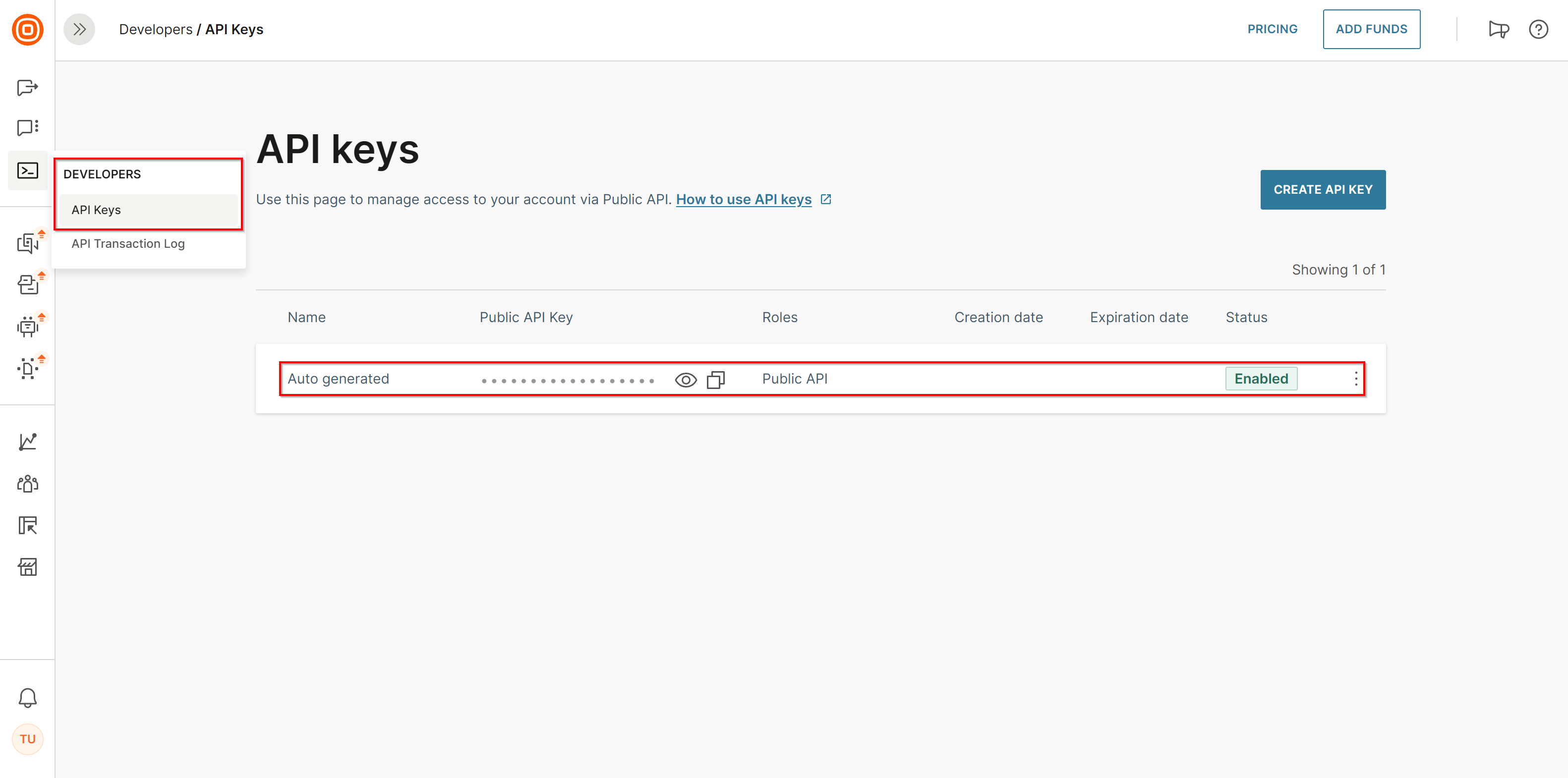Copy the Auto generated API key

[716, 380]
